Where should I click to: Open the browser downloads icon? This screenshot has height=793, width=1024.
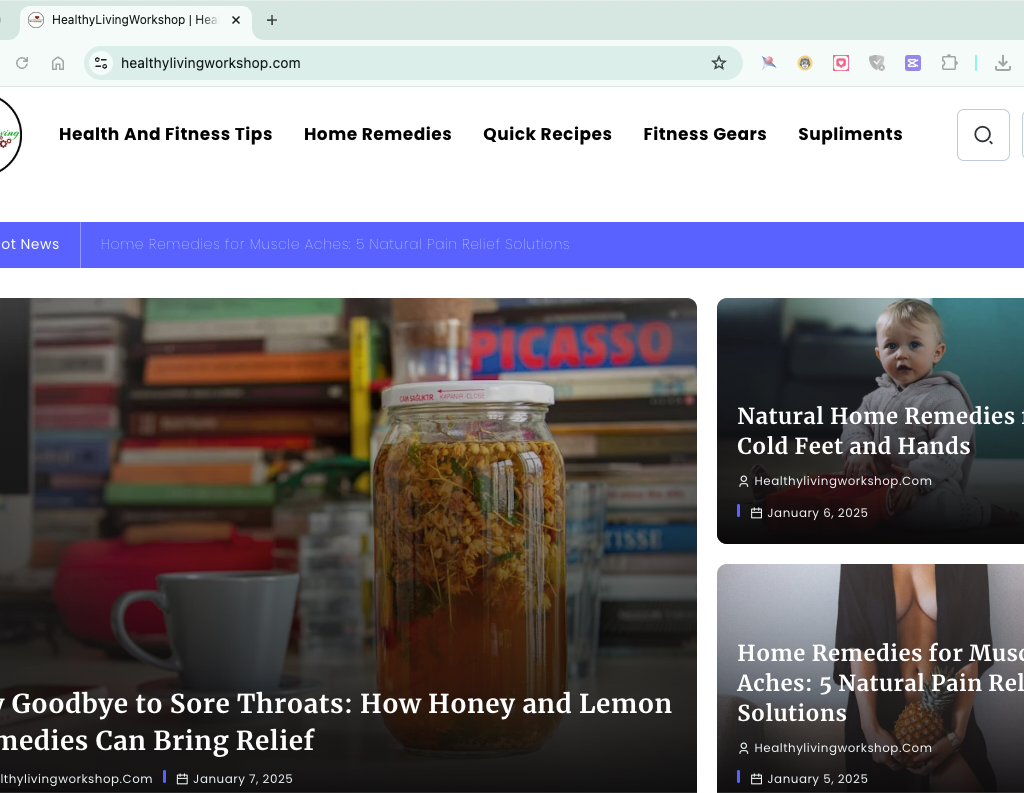coord(1002,63)
